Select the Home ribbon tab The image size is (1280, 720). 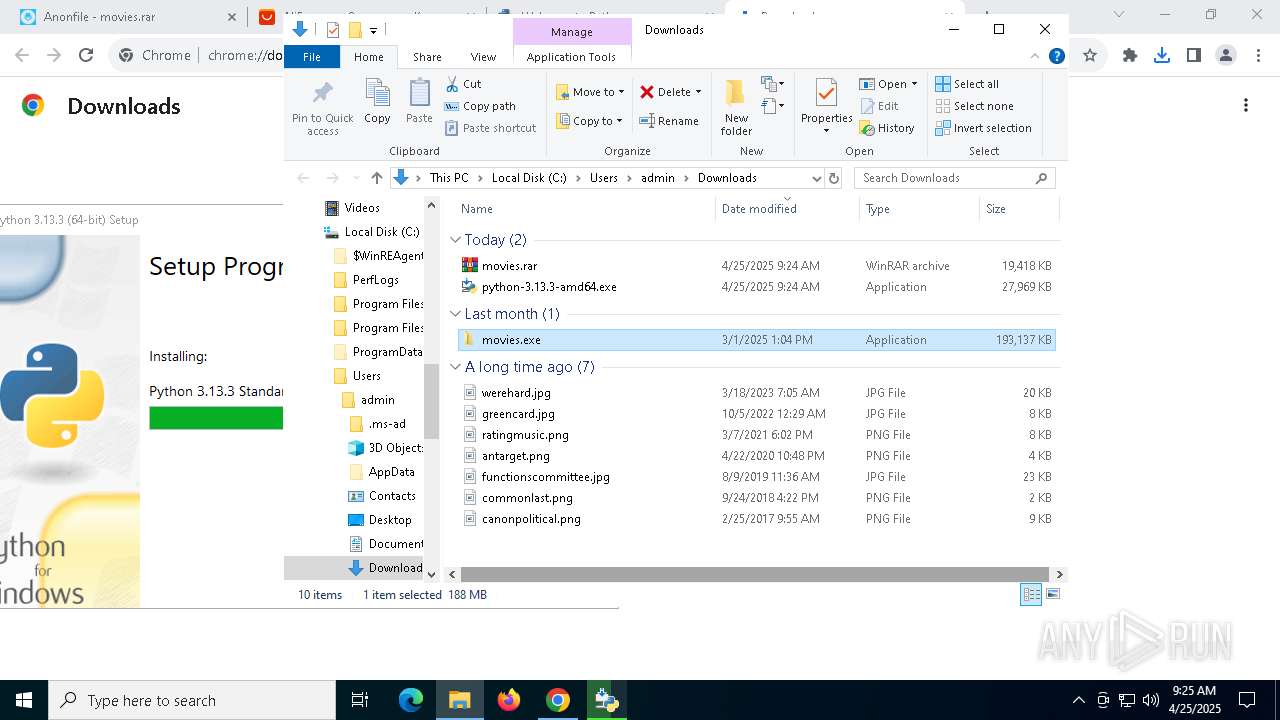point(368,57)
